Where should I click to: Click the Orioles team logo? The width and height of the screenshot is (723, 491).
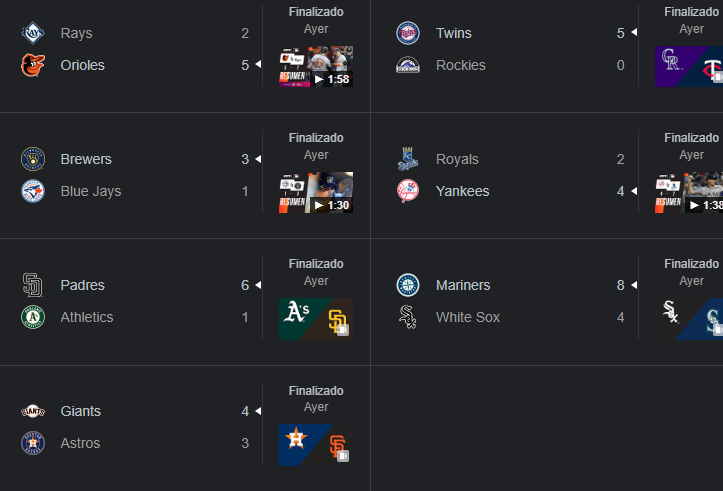tap(33, 65)
